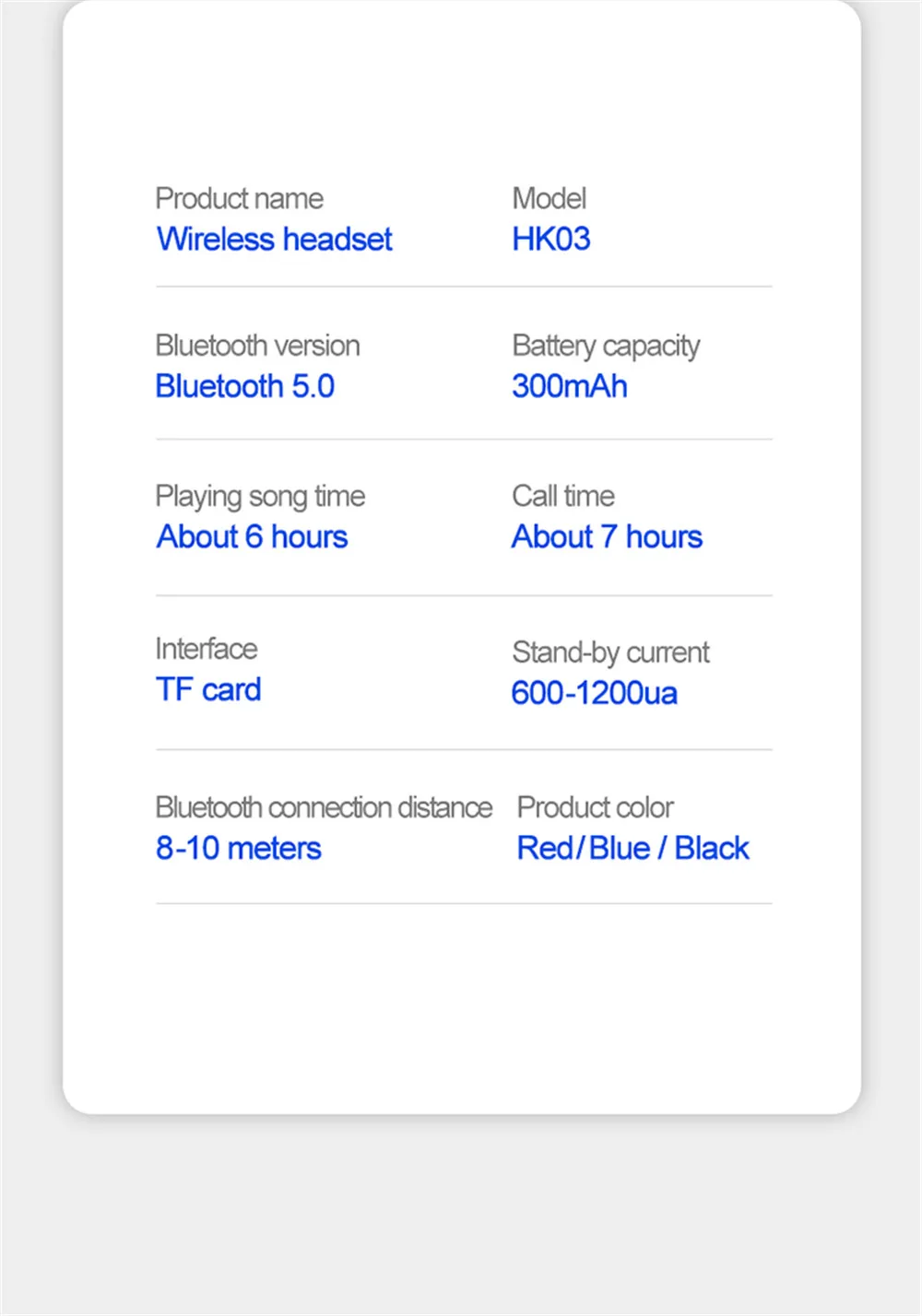
Task: Click the "Product color" label
Action: (x=596, y=808)
